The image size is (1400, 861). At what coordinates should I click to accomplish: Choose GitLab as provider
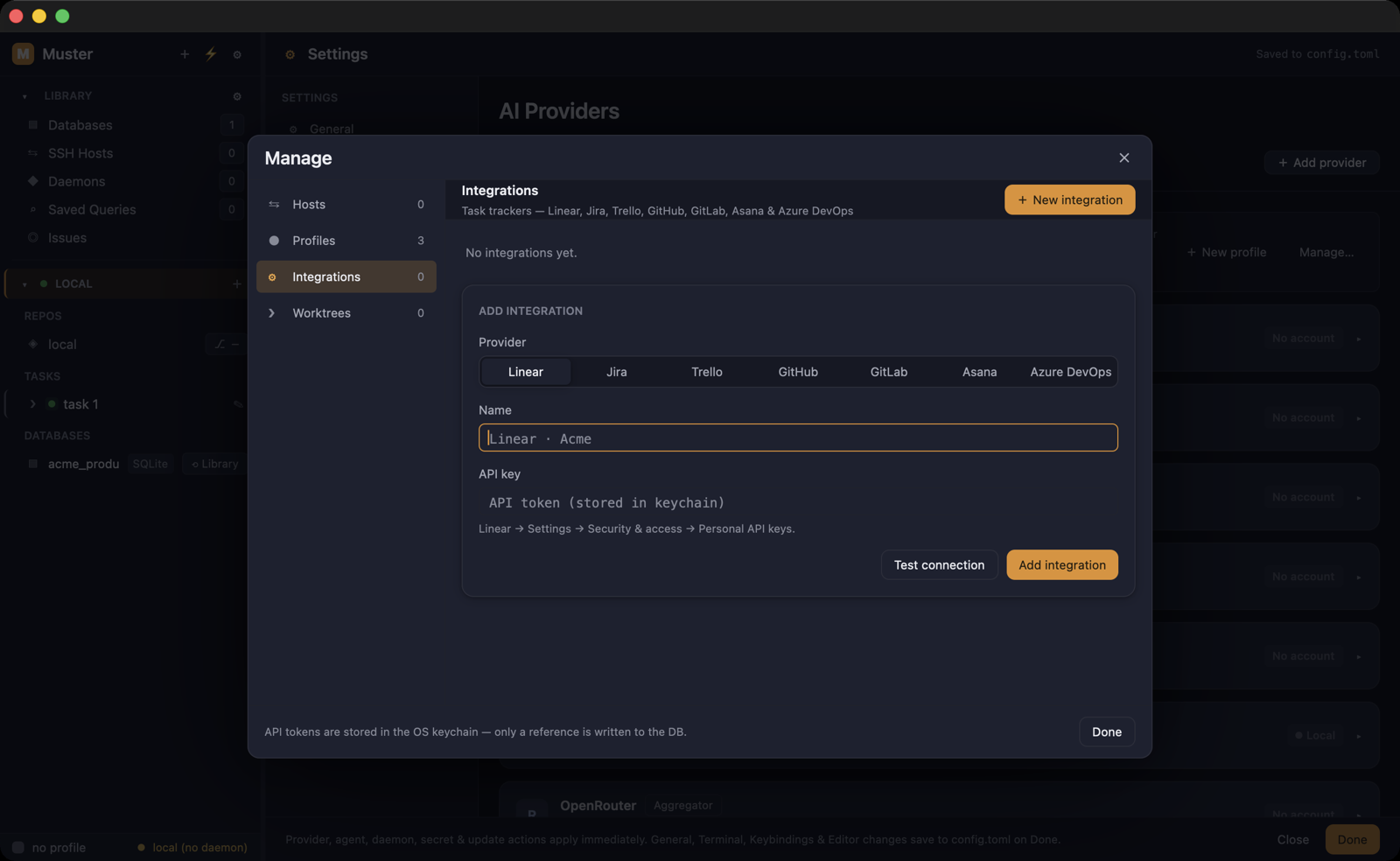click(x=888, y=372)
